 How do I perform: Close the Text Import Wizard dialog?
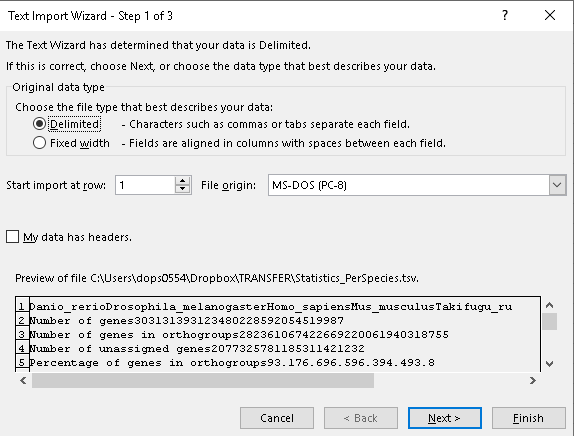point(550,15)
